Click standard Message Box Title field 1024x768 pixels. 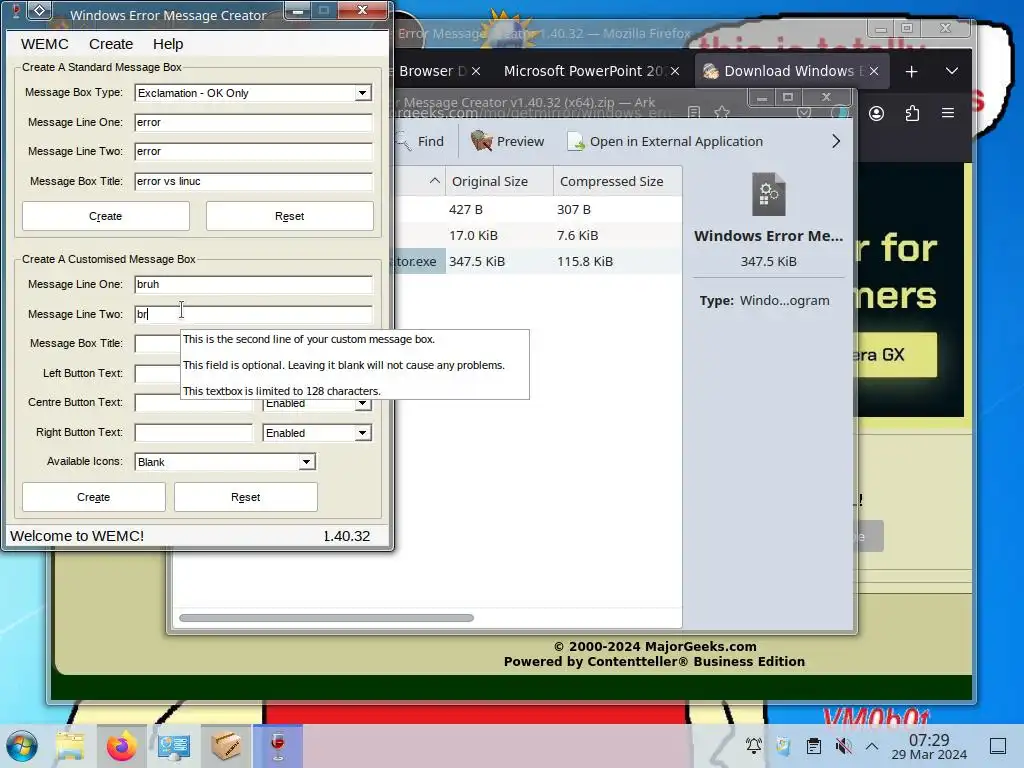[253, 181]
